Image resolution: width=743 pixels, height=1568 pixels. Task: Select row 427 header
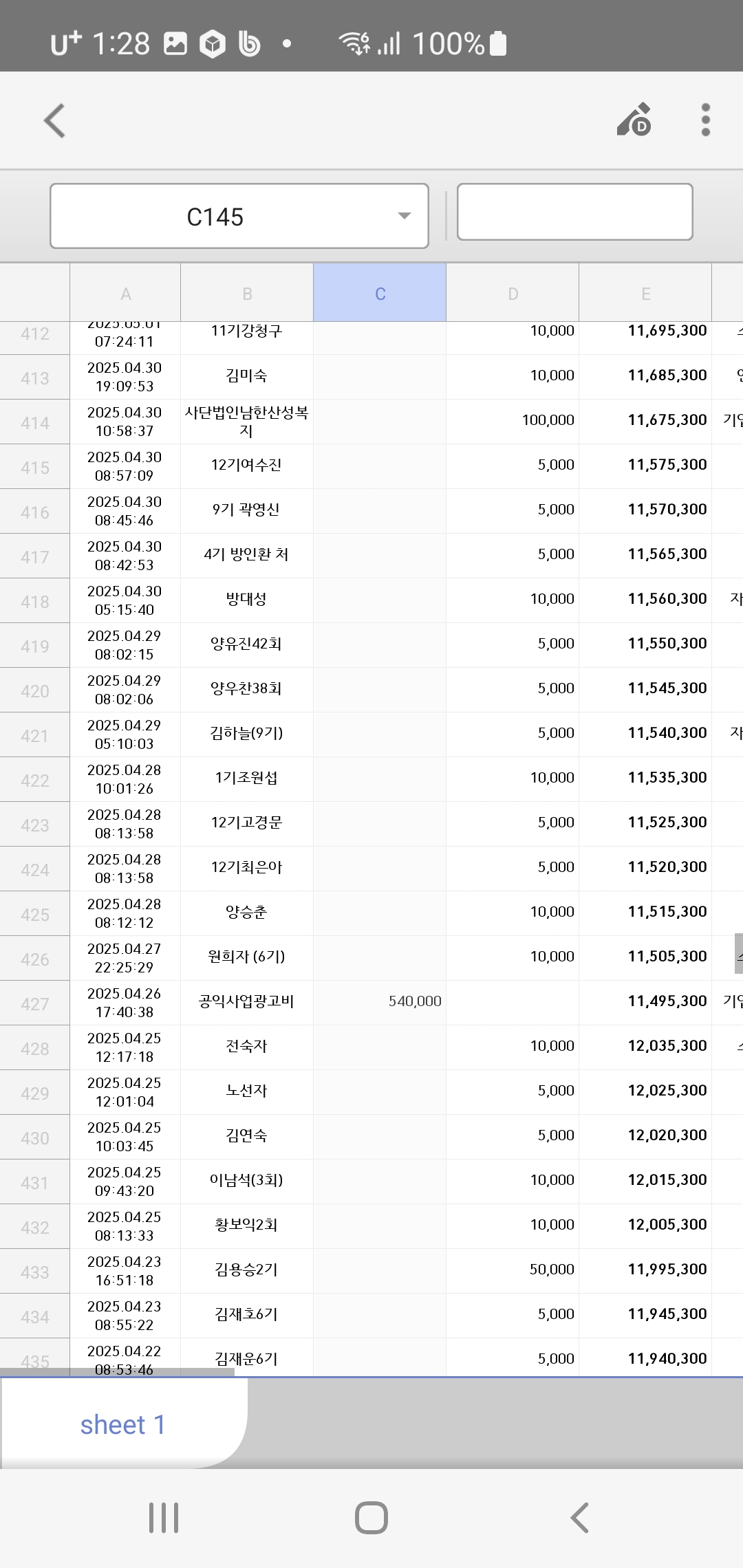34,1003
